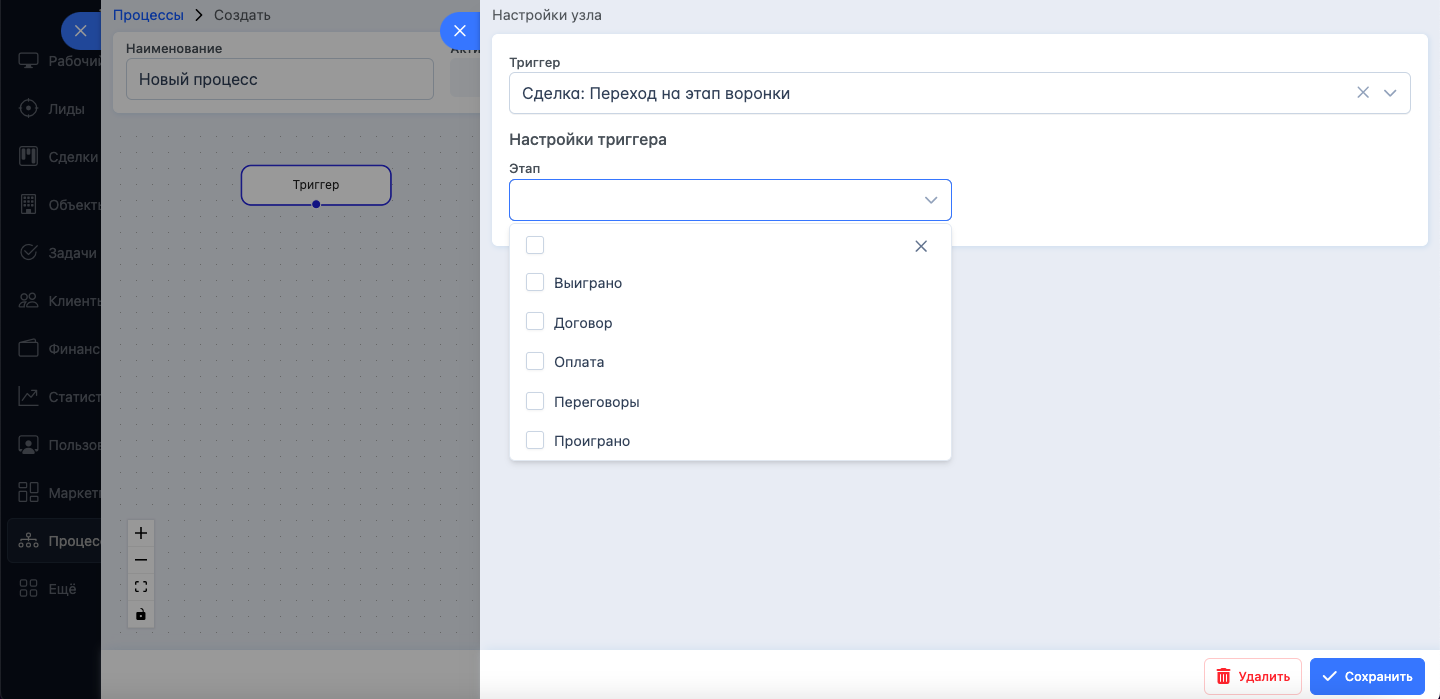Toggle the select-all checkbox at the list top
1440x699 pixels.
tap(535, 245)
